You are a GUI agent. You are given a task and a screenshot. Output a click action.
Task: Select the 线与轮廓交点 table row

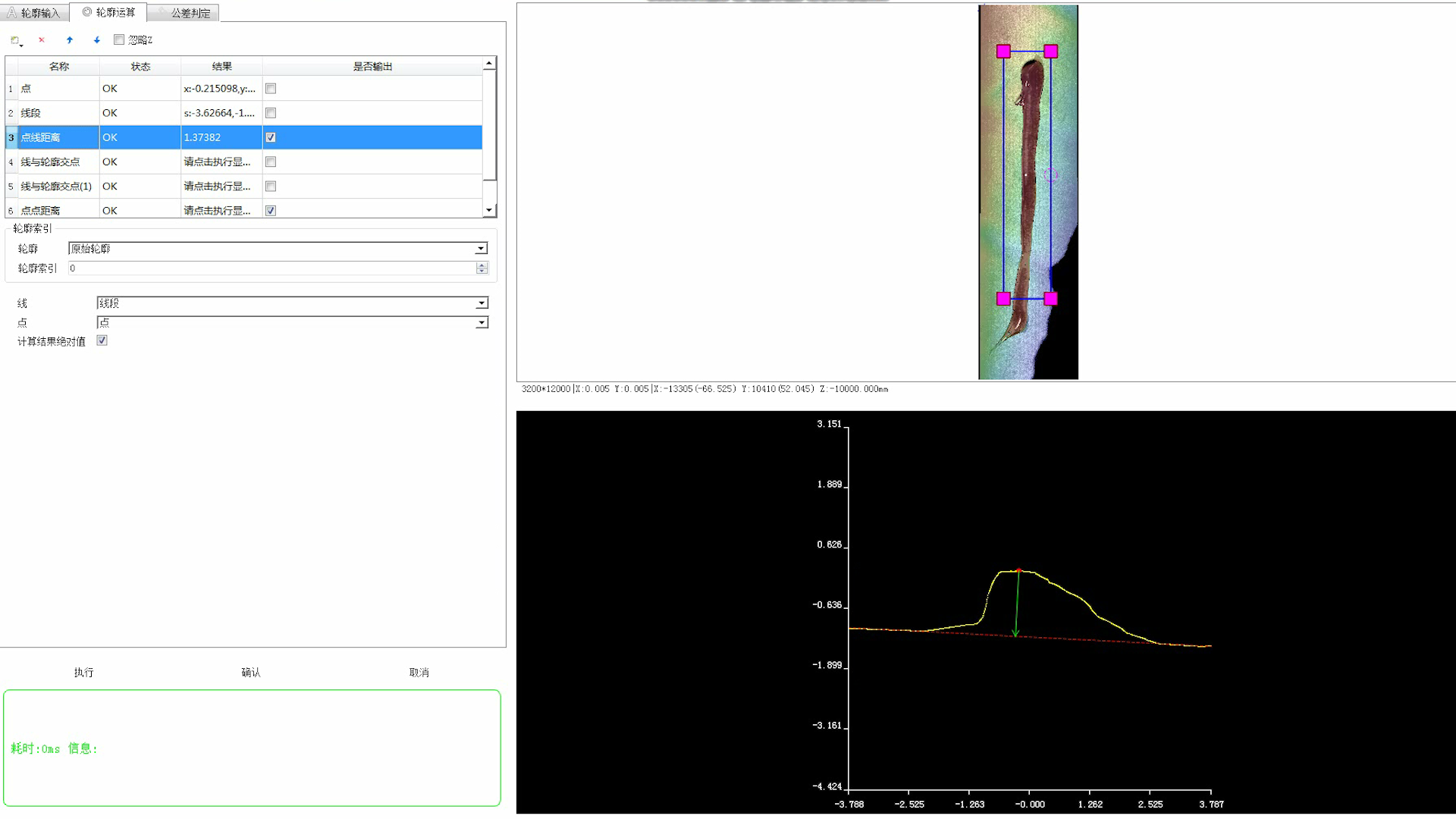click(50, 162)
